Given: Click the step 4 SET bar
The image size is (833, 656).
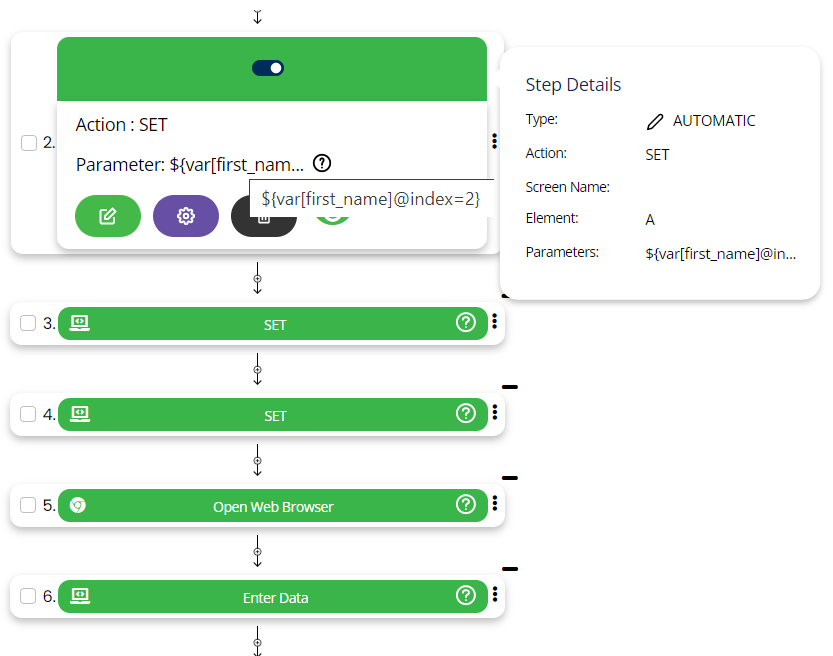Looking at the screenshot, I should pos(274,415).
